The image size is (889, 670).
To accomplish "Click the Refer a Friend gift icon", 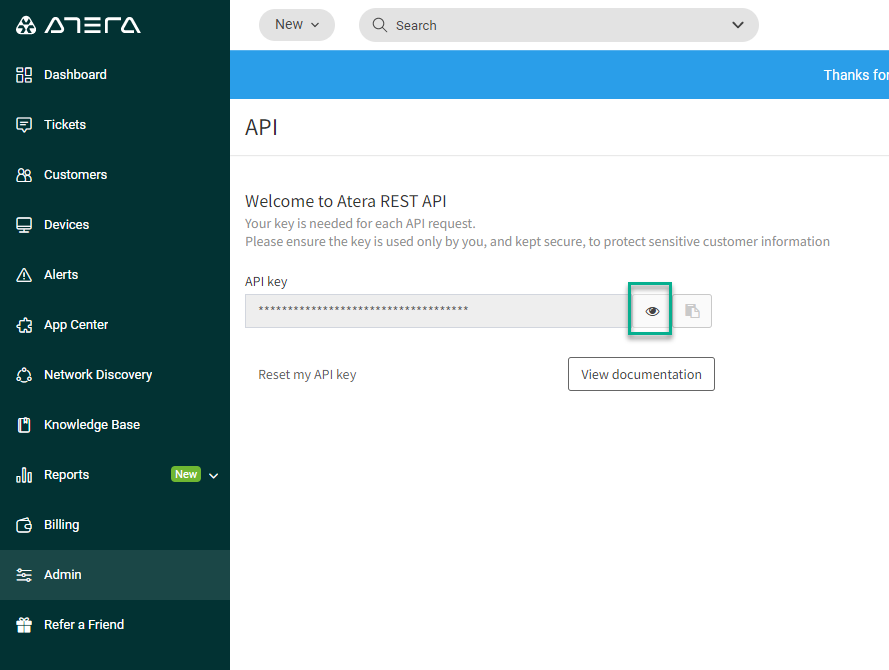I will coord(24,625).
